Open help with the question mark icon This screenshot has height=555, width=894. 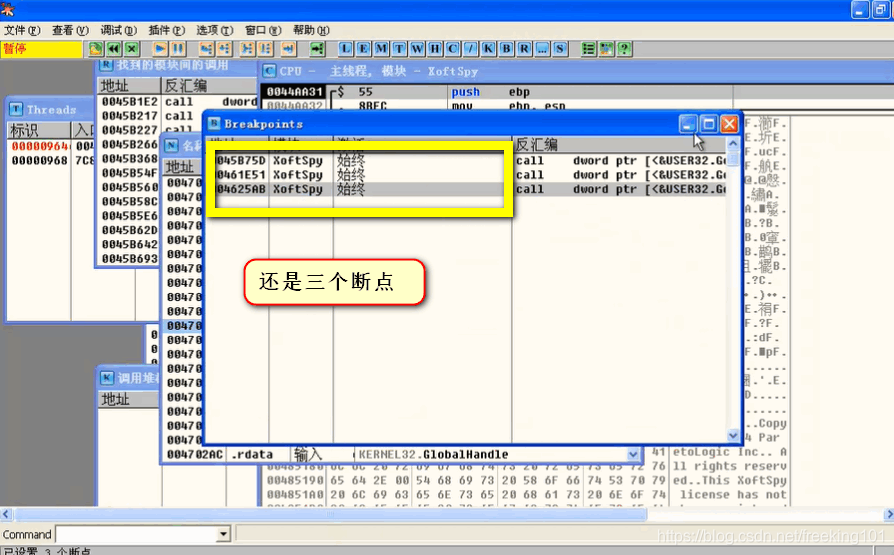pos(624,49)
